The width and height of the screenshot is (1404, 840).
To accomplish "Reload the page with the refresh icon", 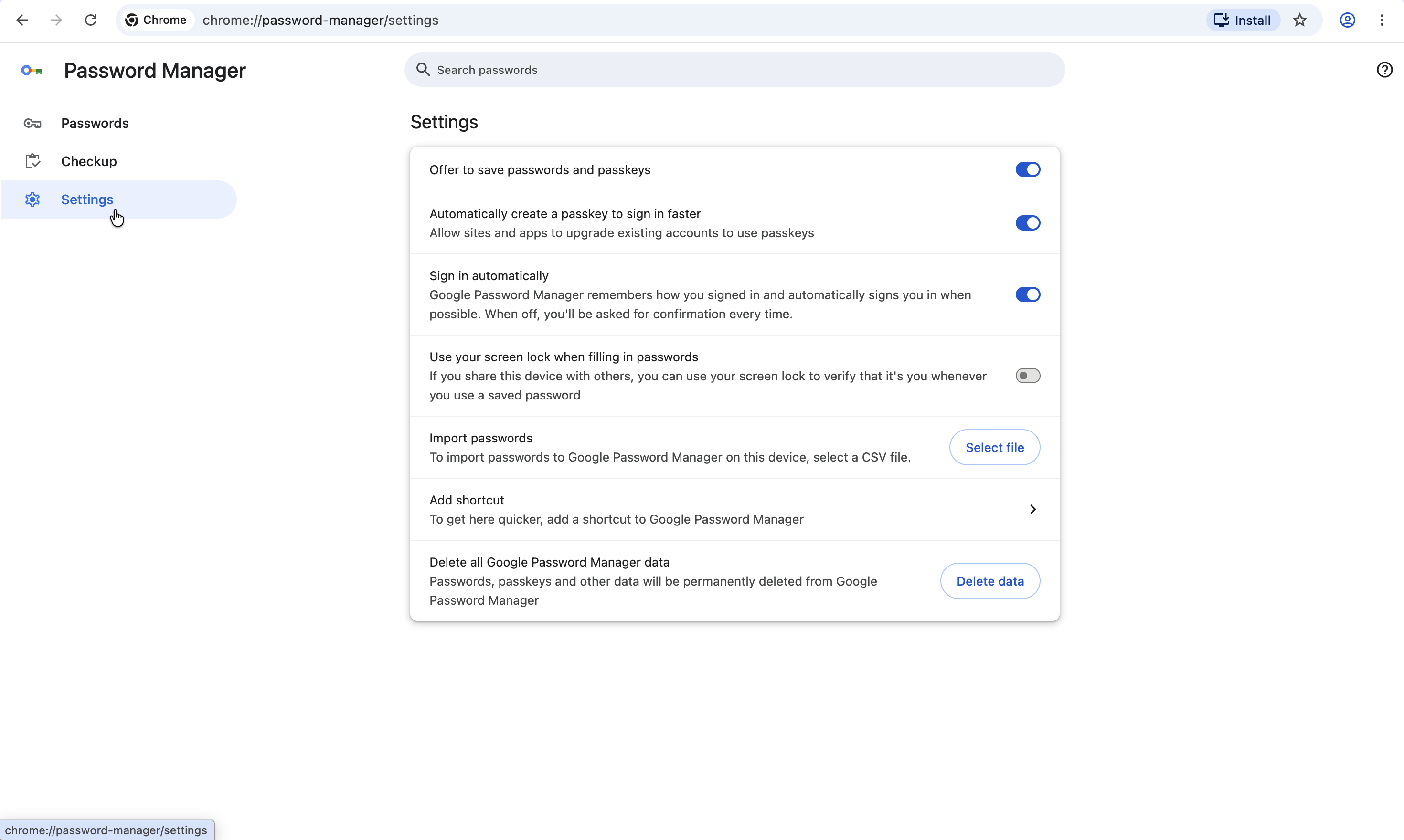I will click(x=91, y=21).
